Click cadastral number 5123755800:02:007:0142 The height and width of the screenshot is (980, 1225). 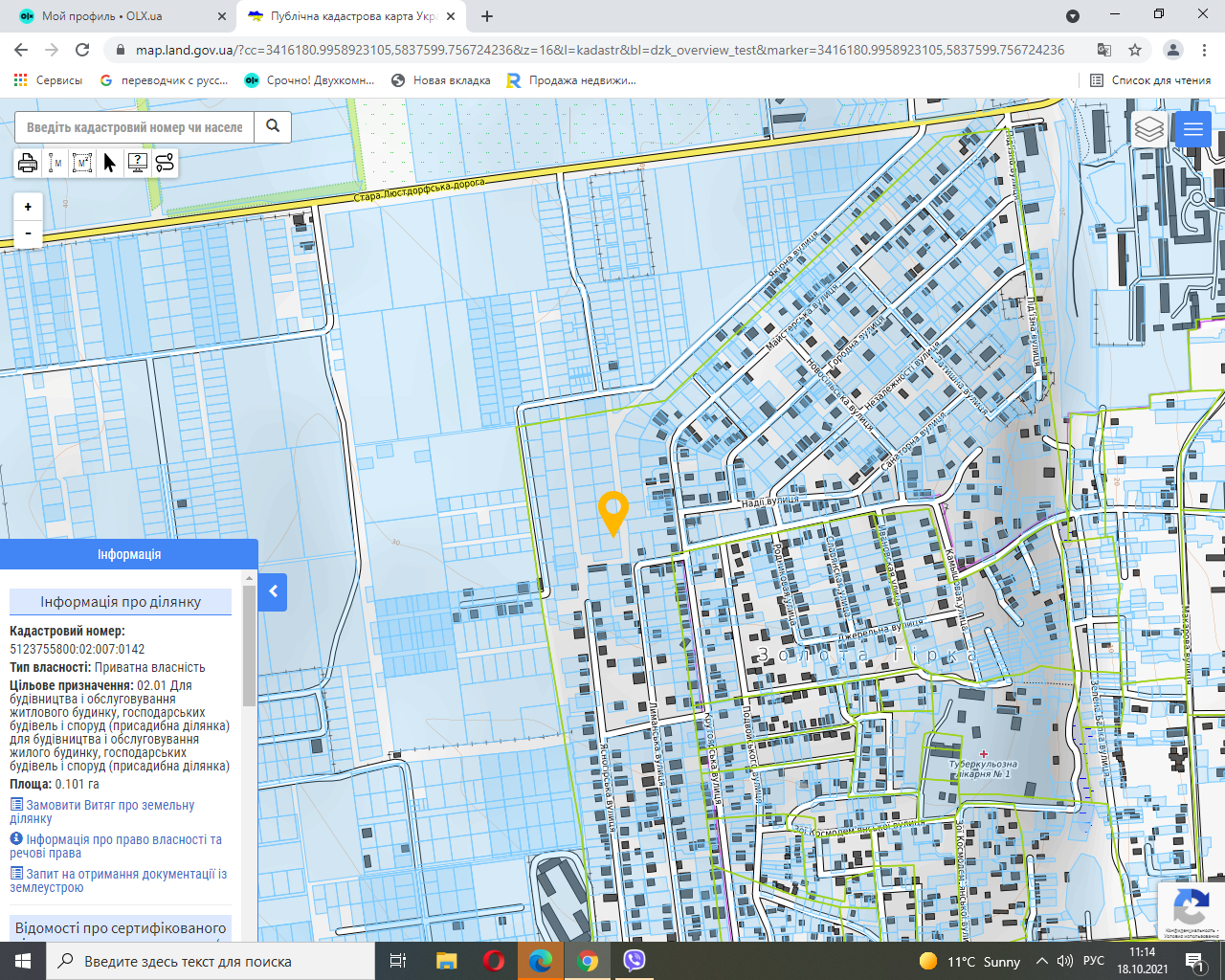pos(78,649)
